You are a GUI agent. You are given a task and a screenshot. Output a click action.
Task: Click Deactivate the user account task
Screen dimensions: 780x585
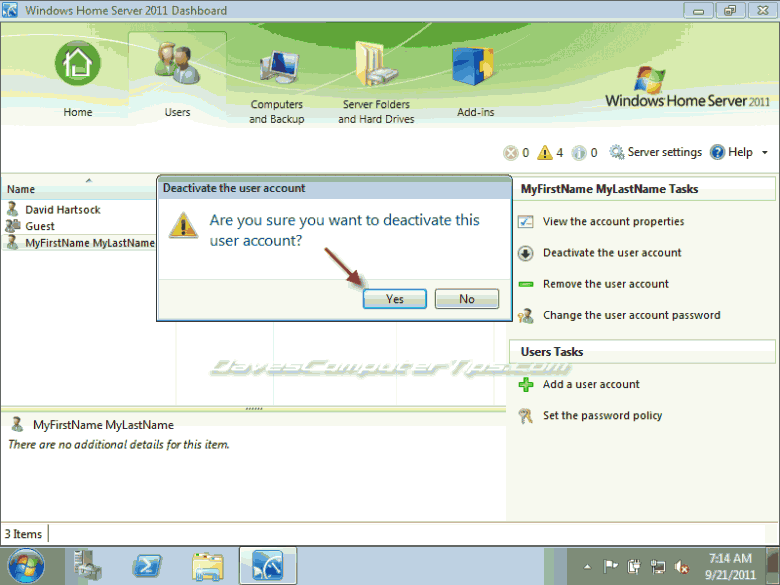pos(612,253)
